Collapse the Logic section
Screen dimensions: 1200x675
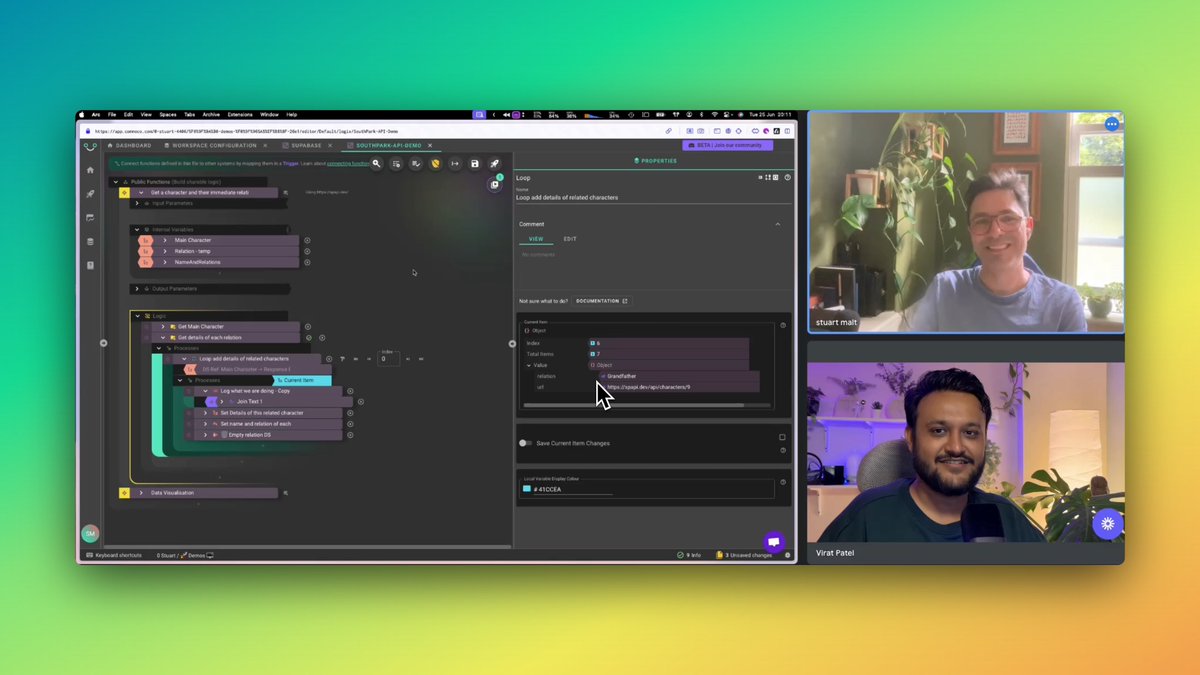pos(137,316)
